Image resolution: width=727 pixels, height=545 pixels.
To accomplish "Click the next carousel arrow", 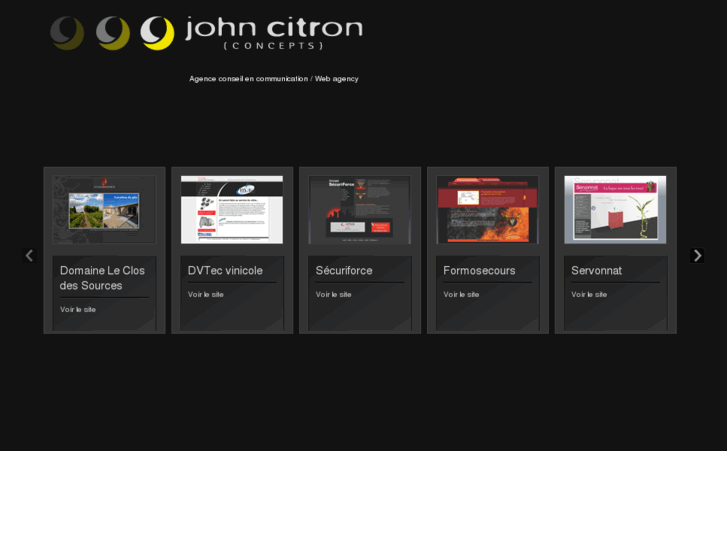I will click(x=697, y=256).
